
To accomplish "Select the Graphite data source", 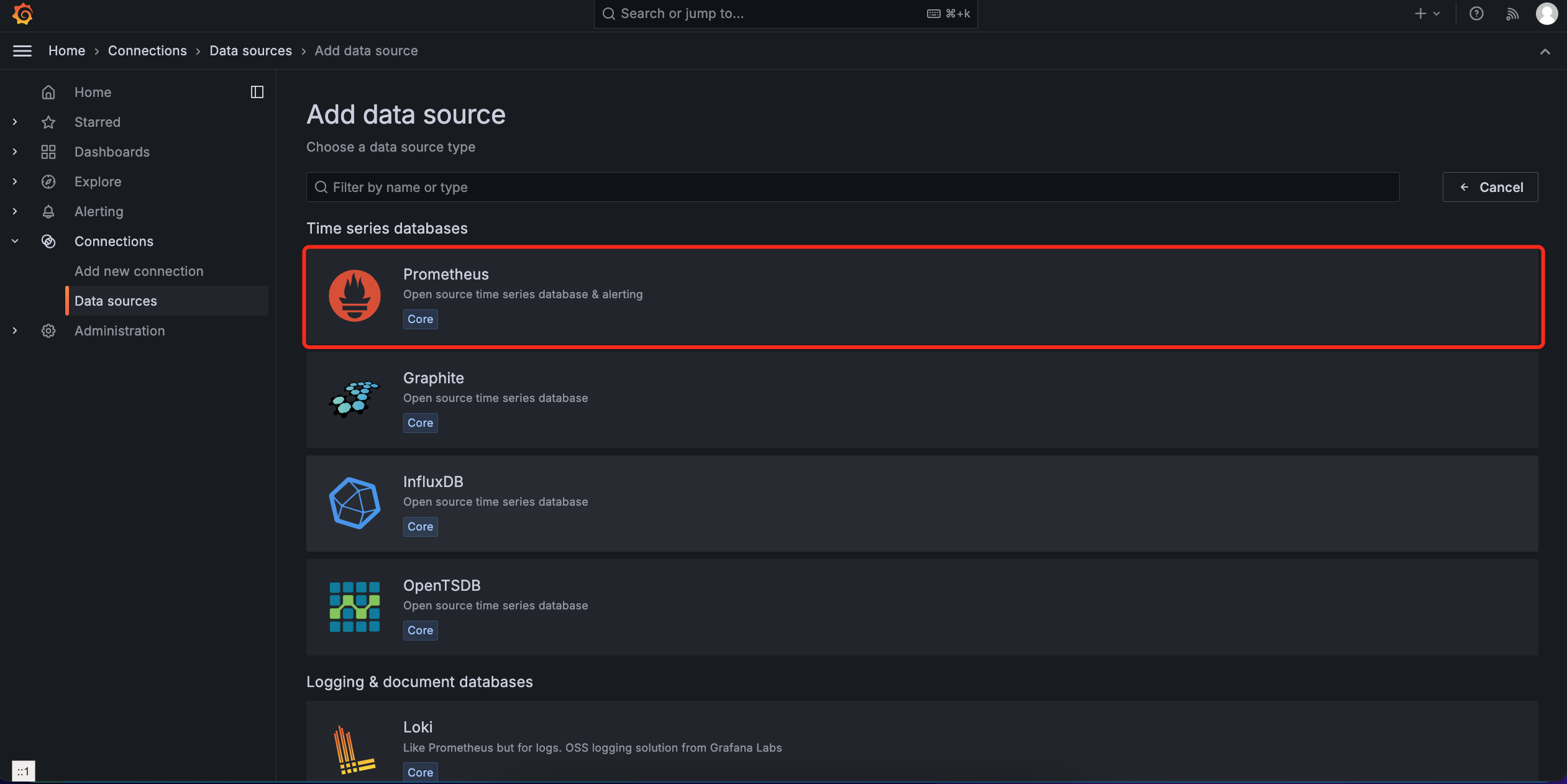I will 922,400.
